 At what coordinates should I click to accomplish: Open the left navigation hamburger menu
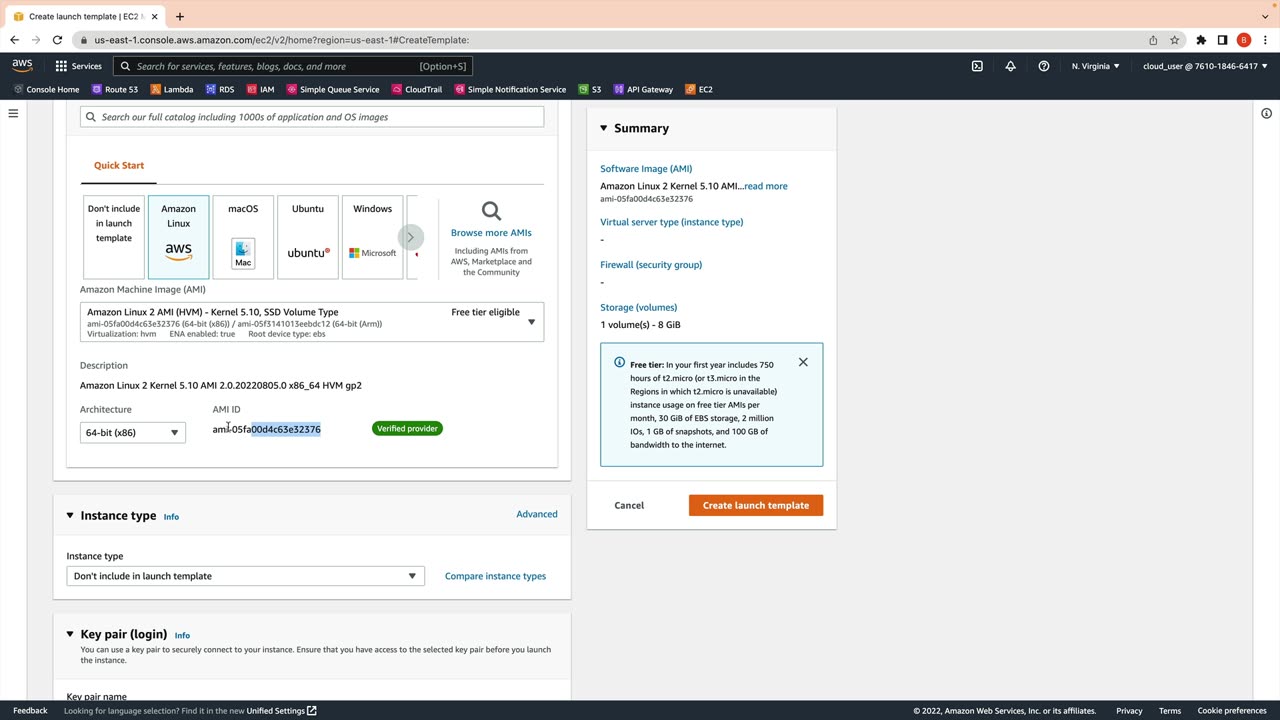pyautogui.click(x=13, y=113)
